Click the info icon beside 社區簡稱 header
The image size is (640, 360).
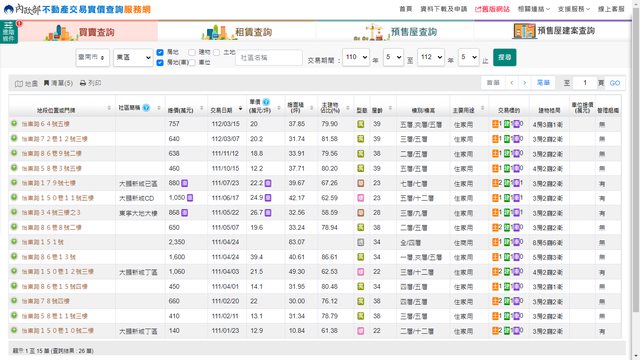pos(146,108)
